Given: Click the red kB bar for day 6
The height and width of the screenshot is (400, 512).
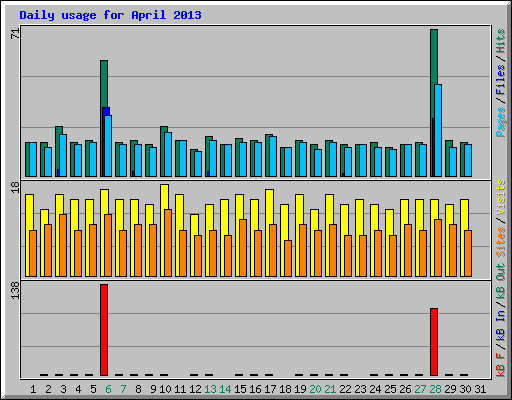Looking at the screenshot, I should pos(104,330).
